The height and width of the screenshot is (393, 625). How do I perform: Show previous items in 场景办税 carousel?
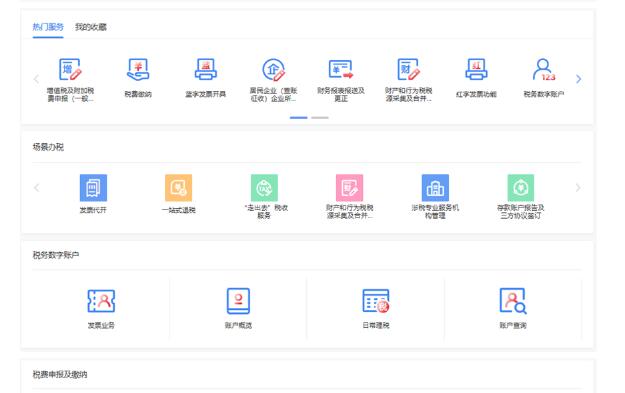coord(36,188)
